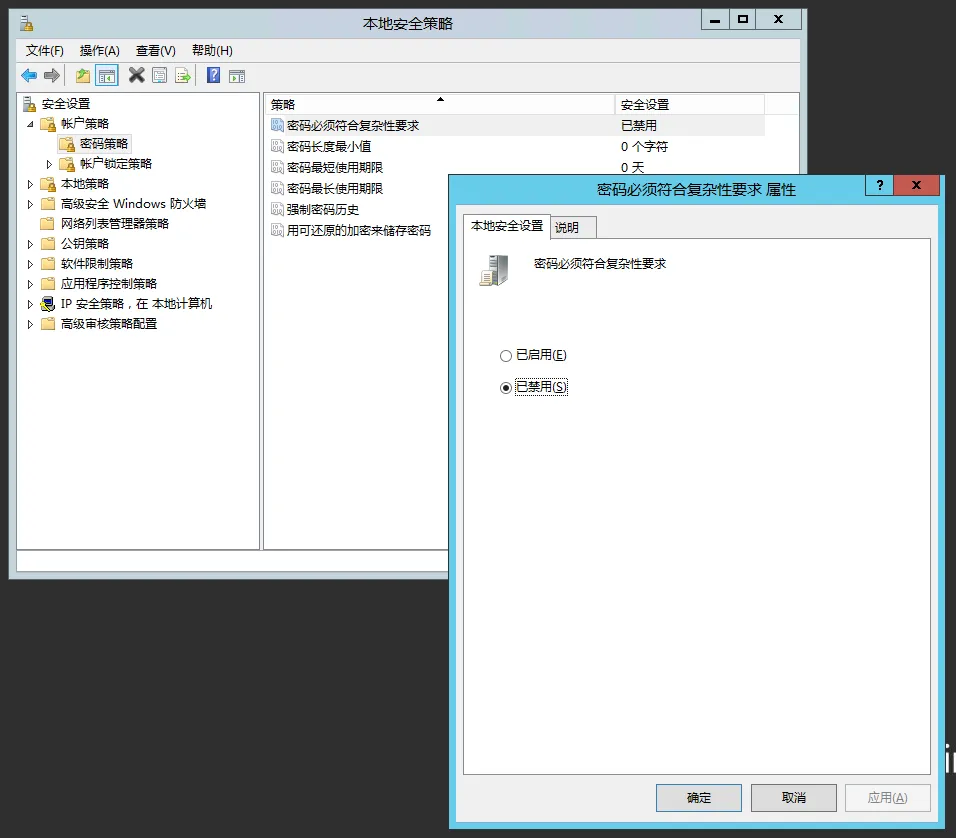
Task: Expand the 本地策略 tree node
Action: pyautogui.click(x=30, y=184)
